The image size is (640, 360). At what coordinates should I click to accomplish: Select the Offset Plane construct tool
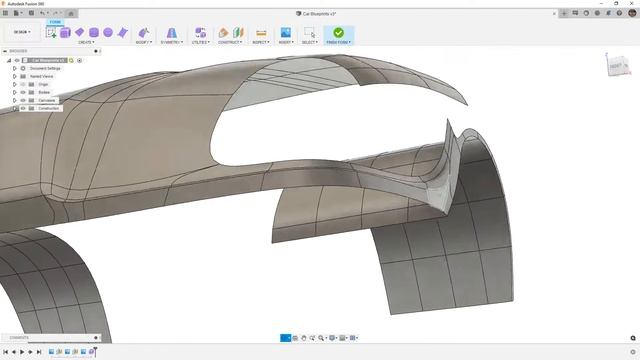(223, 33)
